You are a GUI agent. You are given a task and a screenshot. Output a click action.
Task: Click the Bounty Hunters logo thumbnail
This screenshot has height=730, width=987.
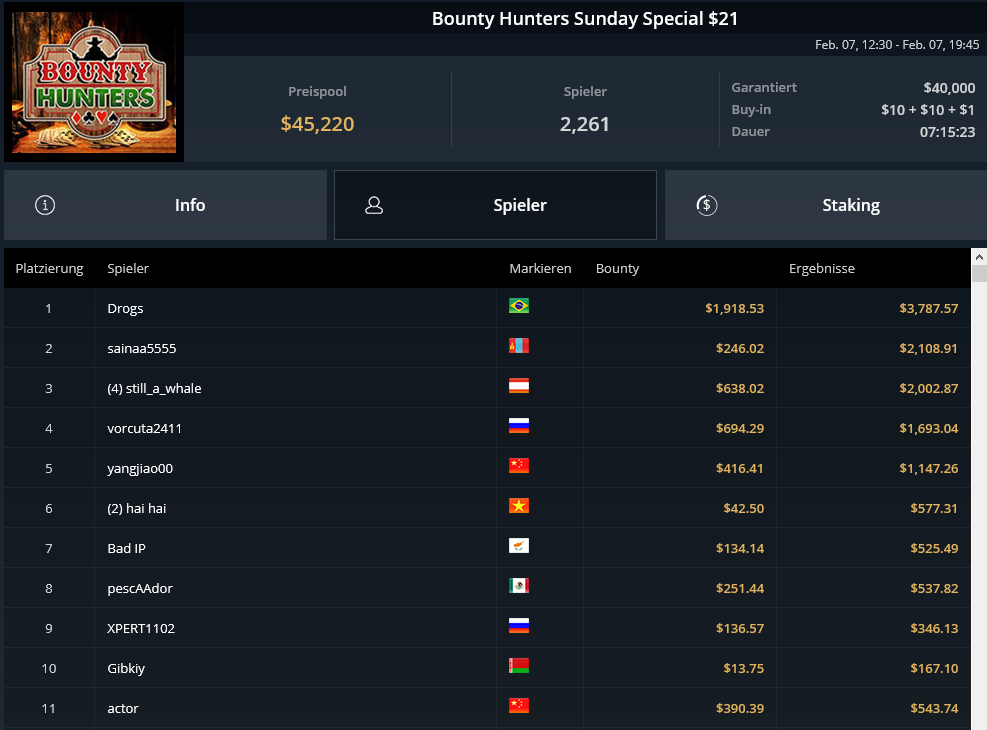point(94,82)
